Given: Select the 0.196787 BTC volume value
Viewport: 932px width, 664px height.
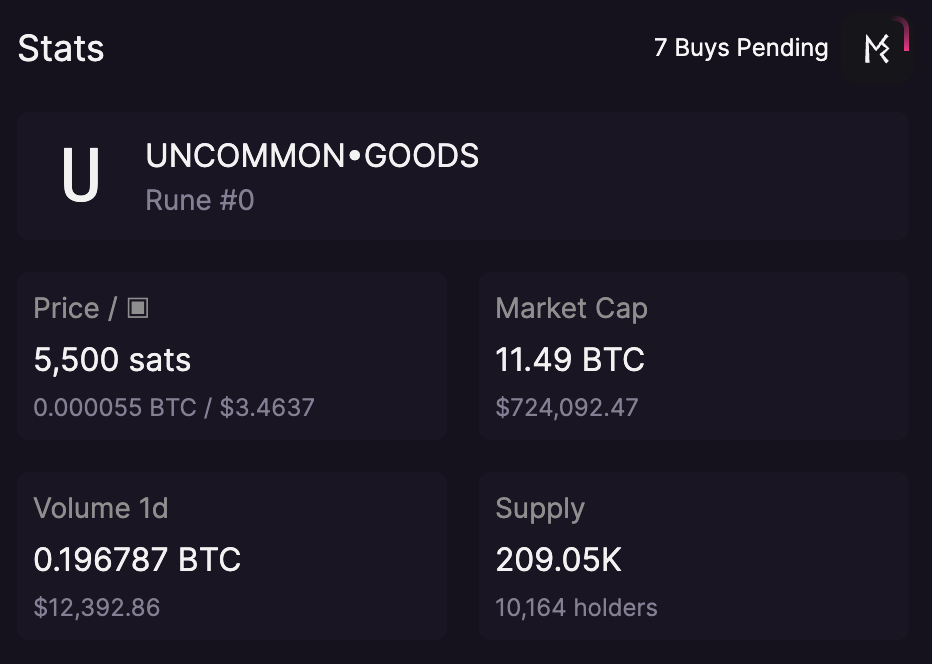Looking at the screenshot, I should coord(137,560).
